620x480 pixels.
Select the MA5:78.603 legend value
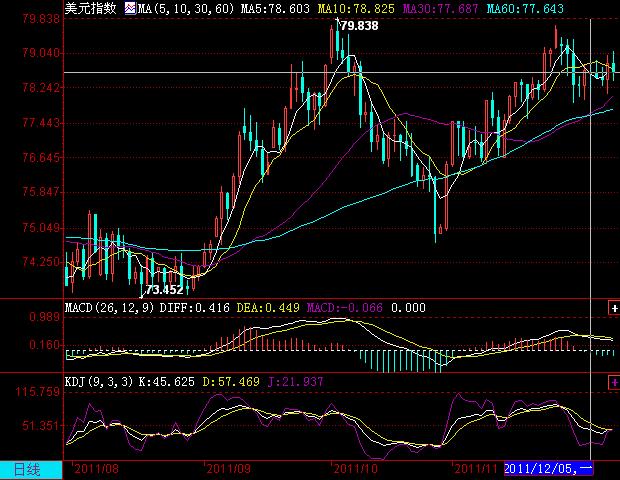pos(275,8)
